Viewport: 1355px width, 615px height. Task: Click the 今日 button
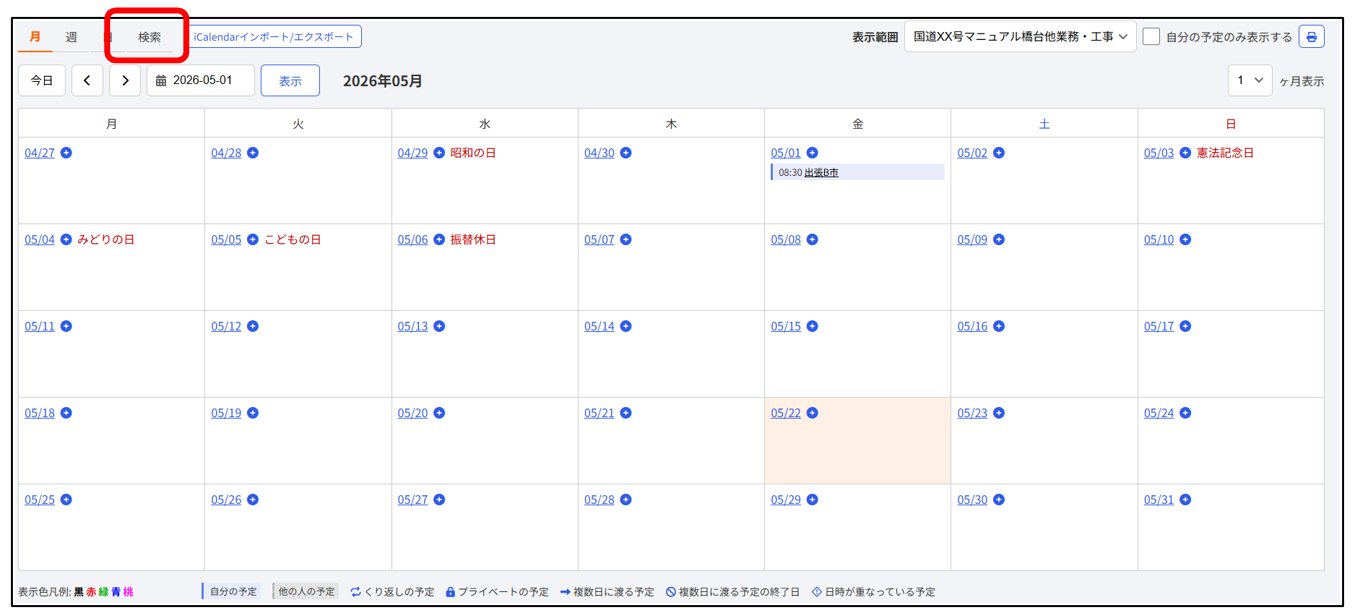42,81
